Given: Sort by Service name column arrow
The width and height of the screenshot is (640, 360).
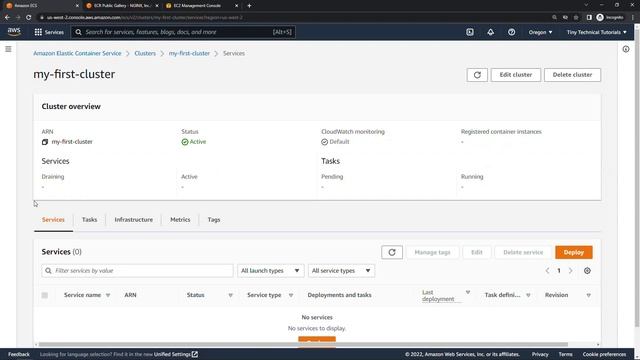Looking at the screenshot, I should point(108,295).
